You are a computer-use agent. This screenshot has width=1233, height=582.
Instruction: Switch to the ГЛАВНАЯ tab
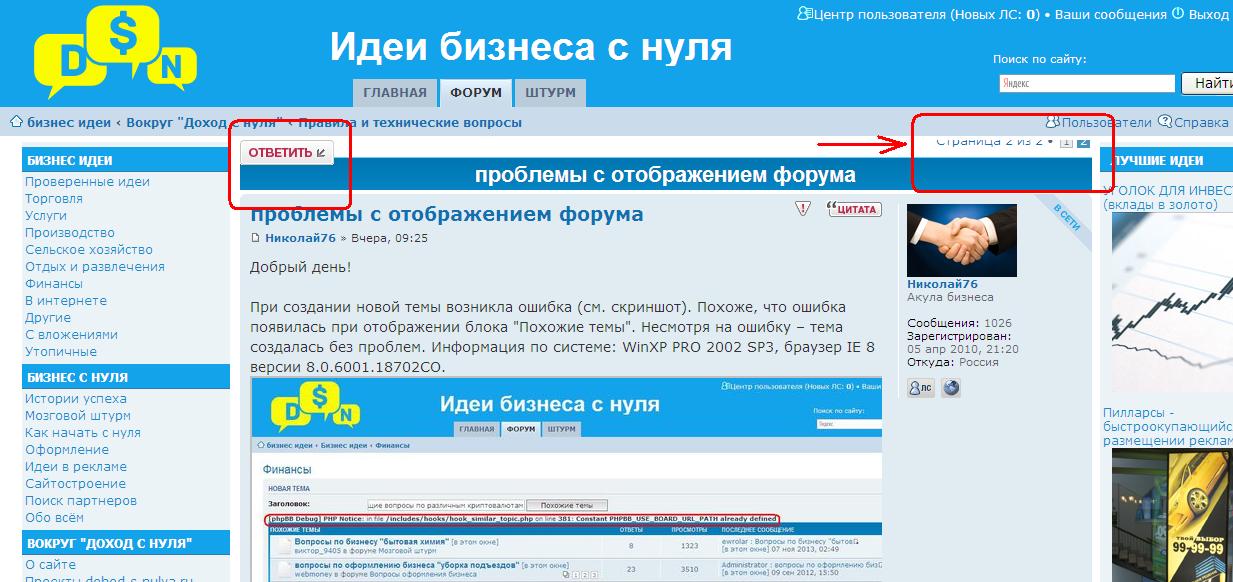coord(395,93)
